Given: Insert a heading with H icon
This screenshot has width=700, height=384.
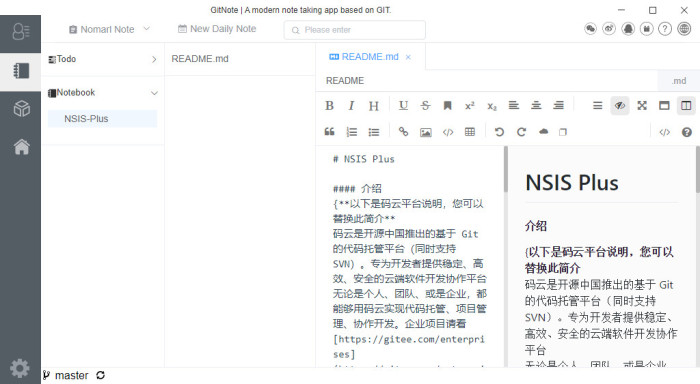Looking at the screenshot, I should click(374, 106).
